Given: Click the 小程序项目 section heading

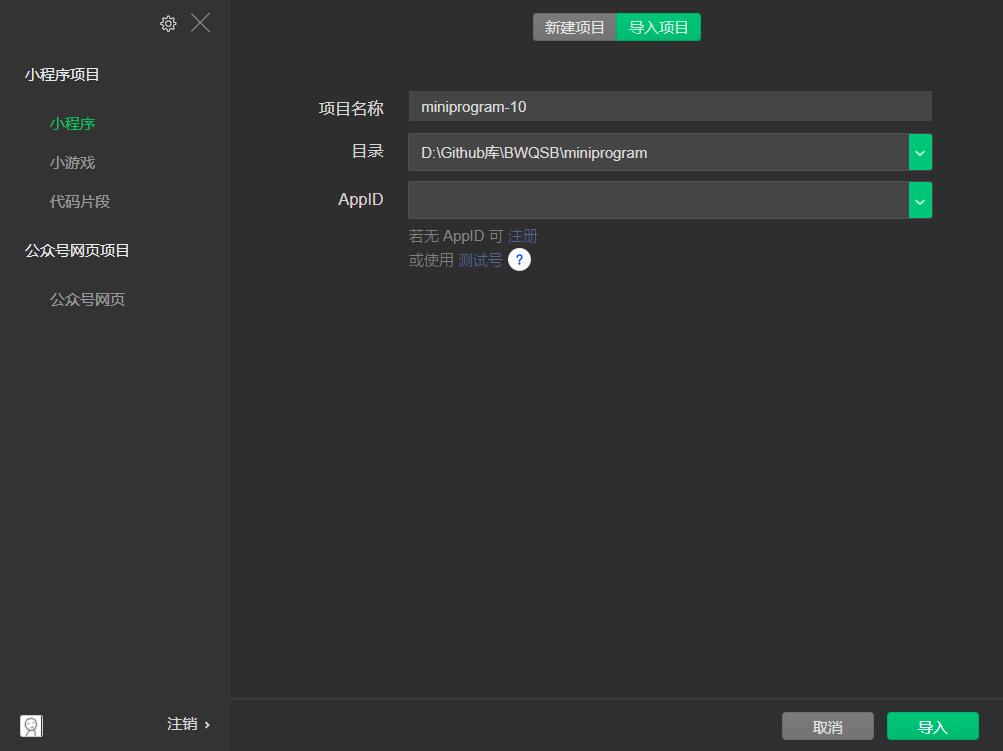Looking at the screenshot, I should pyautogui.click(x=62, y=74).
